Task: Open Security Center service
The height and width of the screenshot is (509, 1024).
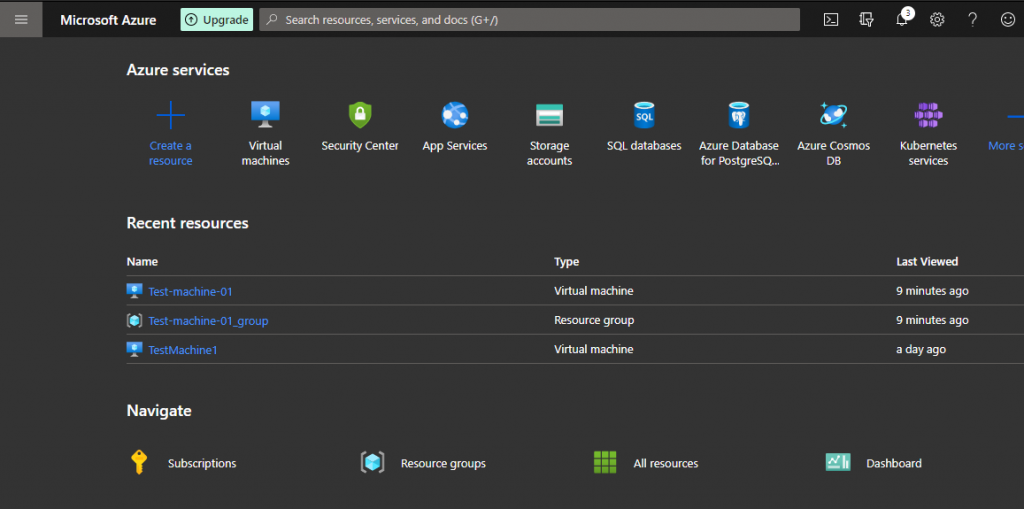Action: (360, 115)
